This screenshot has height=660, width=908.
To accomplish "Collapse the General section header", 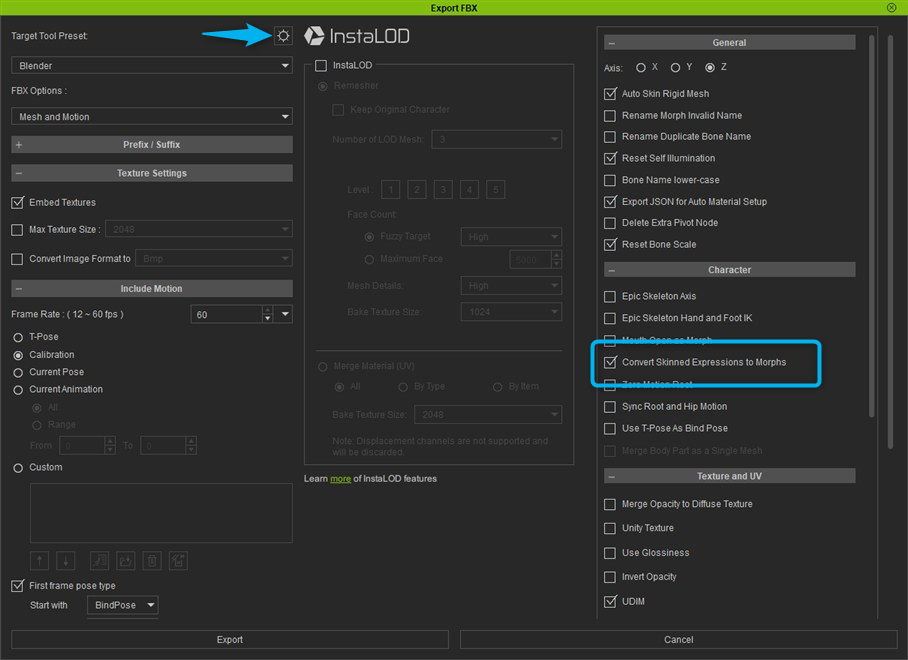I will pyautogui.click(x=729, y=43).
